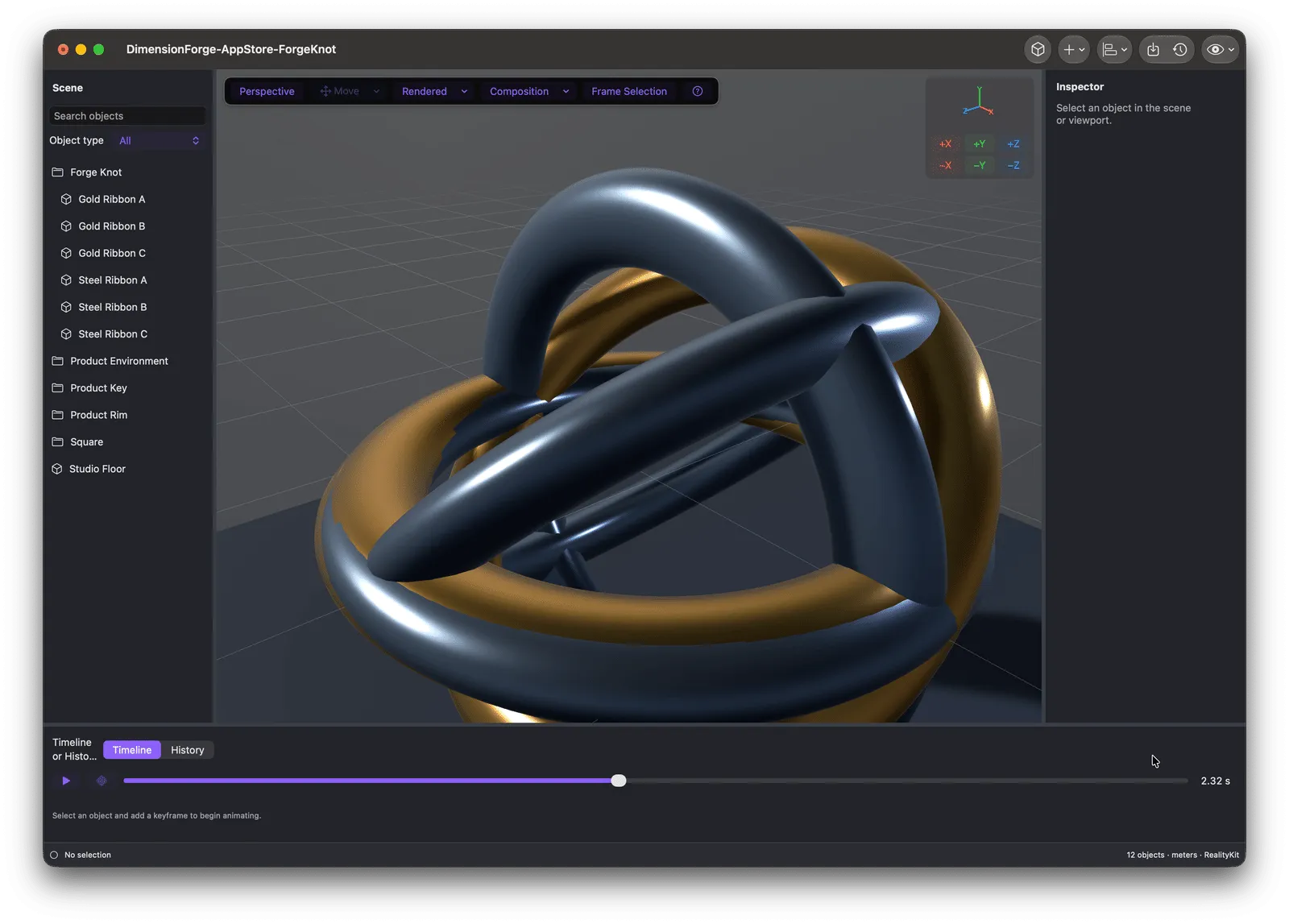Switch to the History tab
Image resolution: width=1289 pixels, height=924 pixels.
click(188, 750)
